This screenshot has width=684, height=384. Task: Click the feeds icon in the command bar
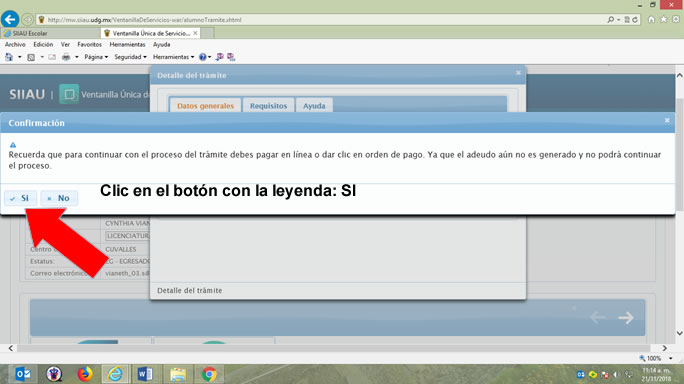tap(31, 57)
